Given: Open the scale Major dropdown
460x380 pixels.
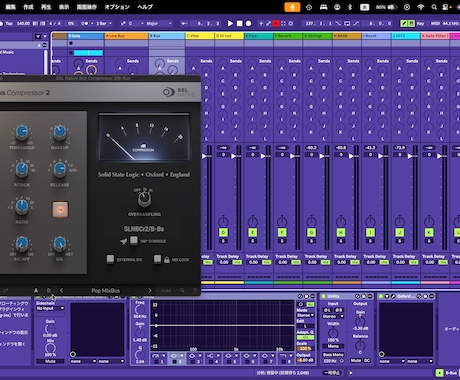Looking at the screenshot, I should tap(159, 23).
